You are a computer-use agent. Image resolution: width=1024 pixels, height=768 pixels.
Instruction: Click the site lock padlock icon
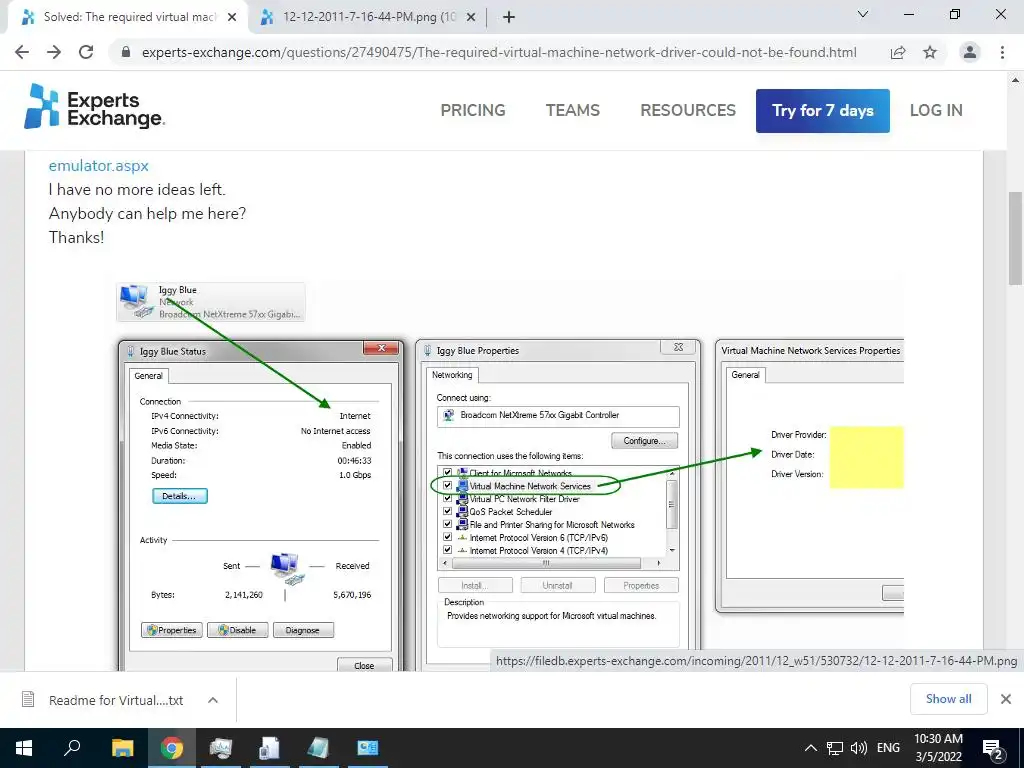(x=126, y=52)
